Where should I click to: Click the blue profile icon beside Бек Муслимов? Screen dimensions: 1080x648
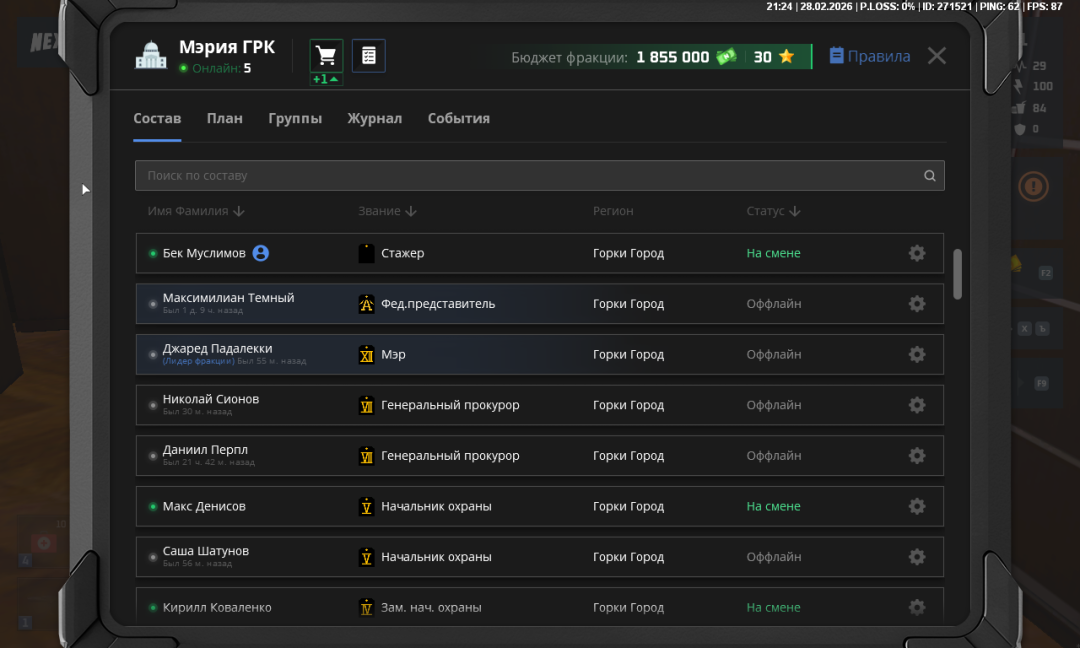click(260, 253)
